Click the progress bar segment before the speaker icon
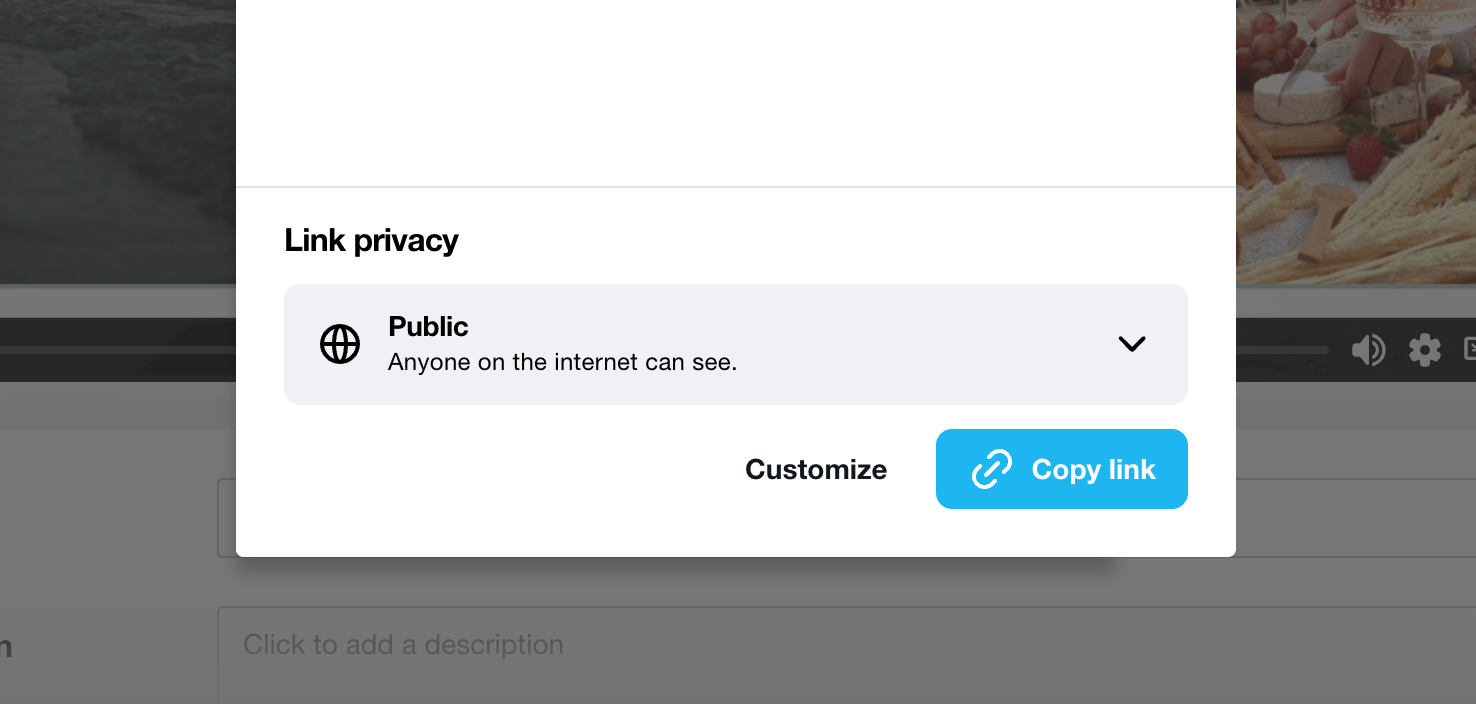The image size is (1476, 704). (1282, 350)
